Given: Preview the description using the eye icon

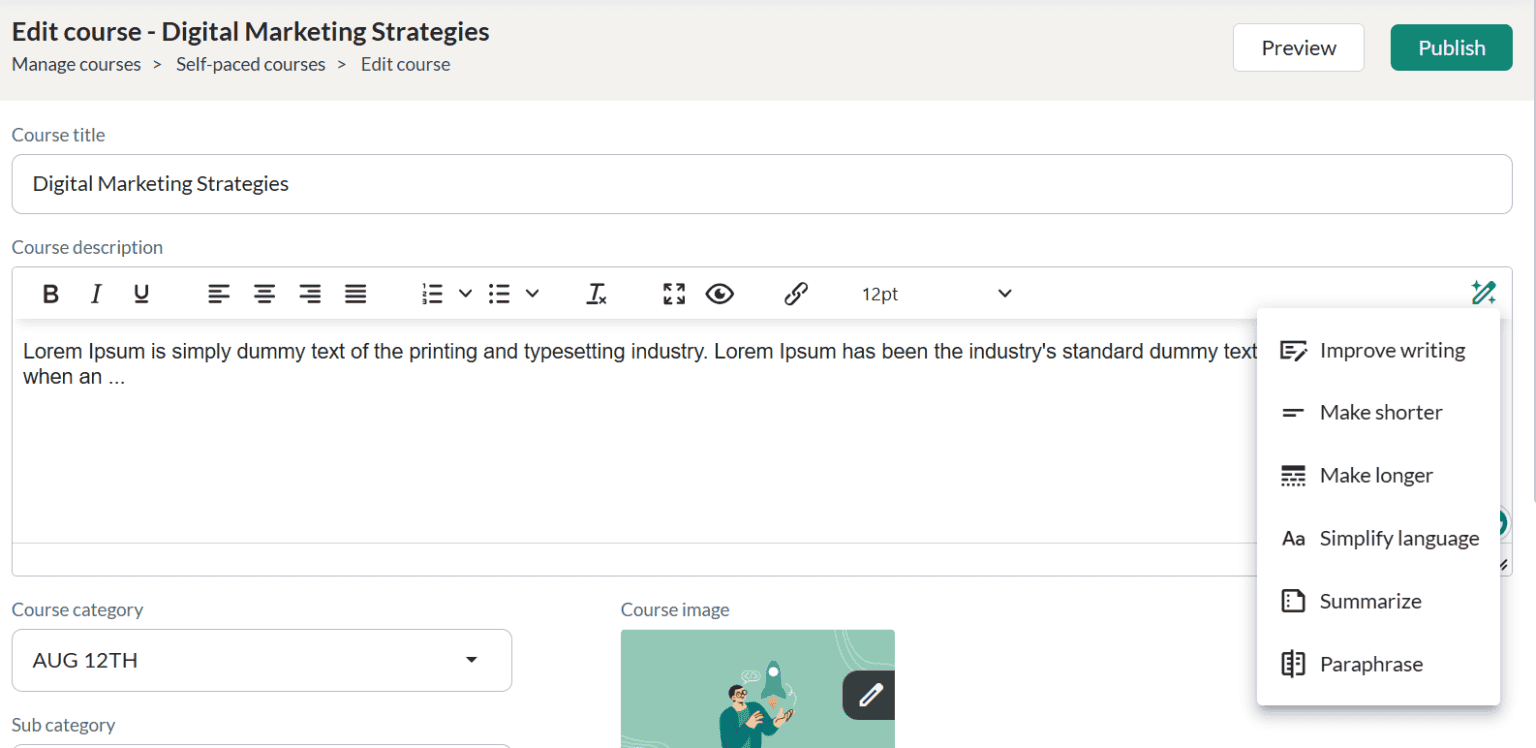Looking at the screenshot, I should [720, 293].
